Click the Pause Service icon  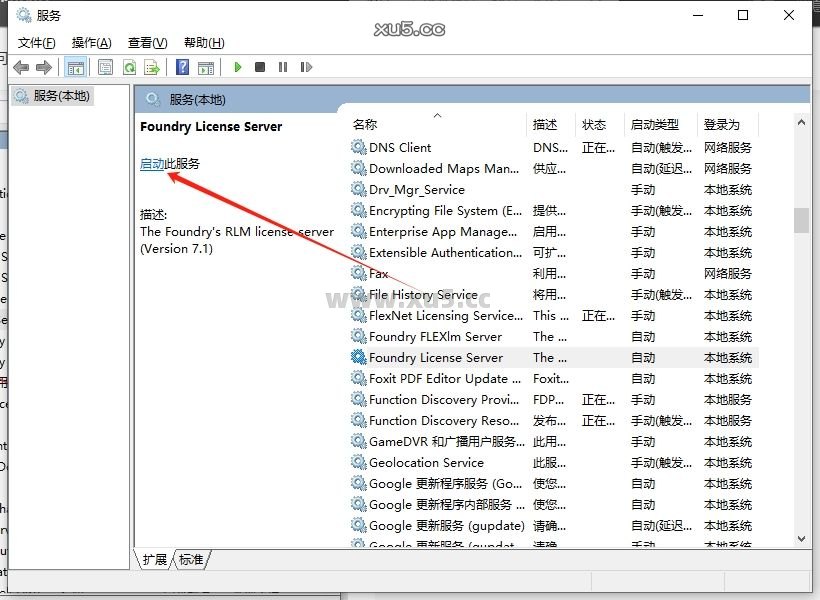(282, 67)
